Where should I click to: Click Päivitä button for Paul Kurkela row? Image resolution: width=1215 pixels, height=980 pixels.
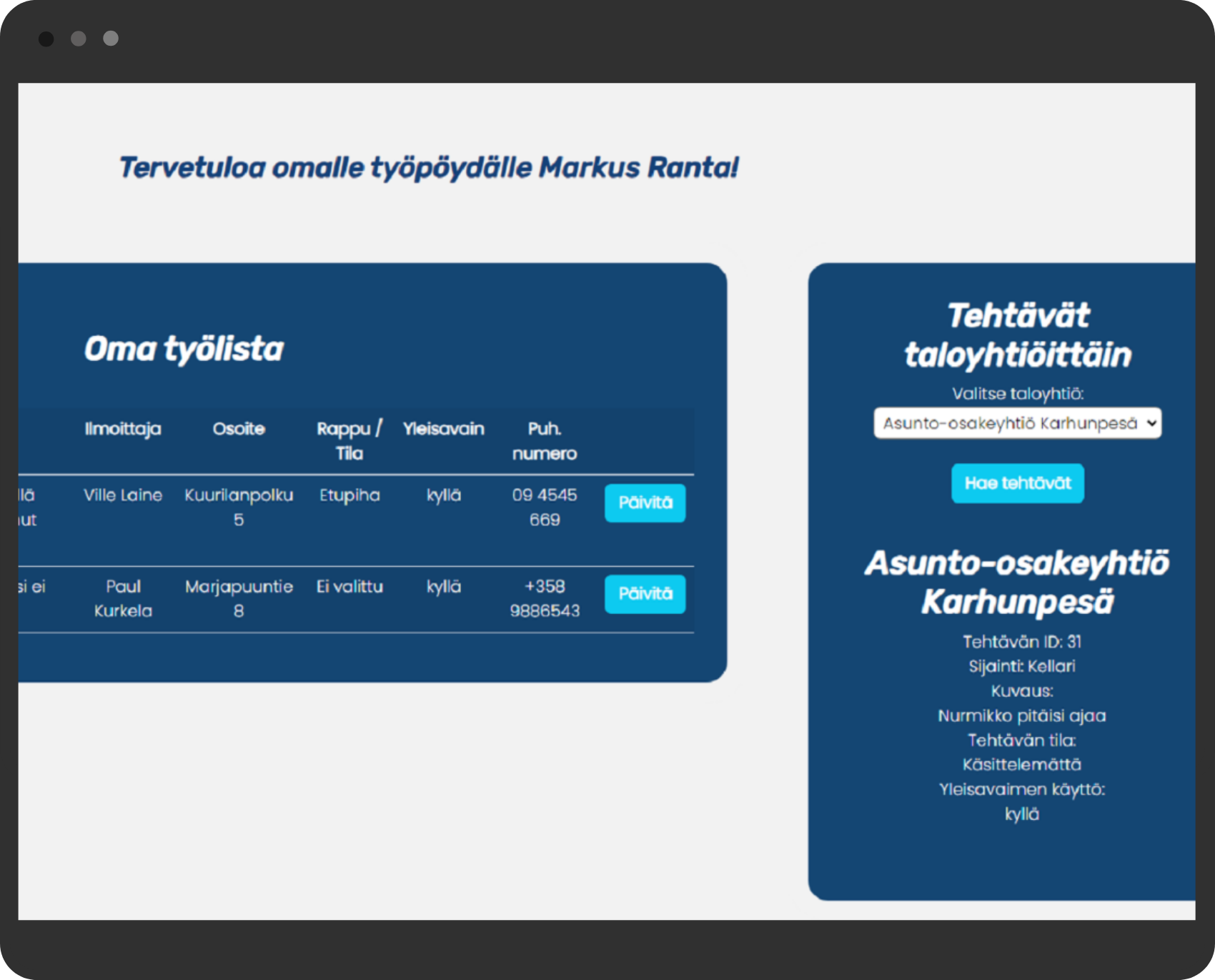645,594
